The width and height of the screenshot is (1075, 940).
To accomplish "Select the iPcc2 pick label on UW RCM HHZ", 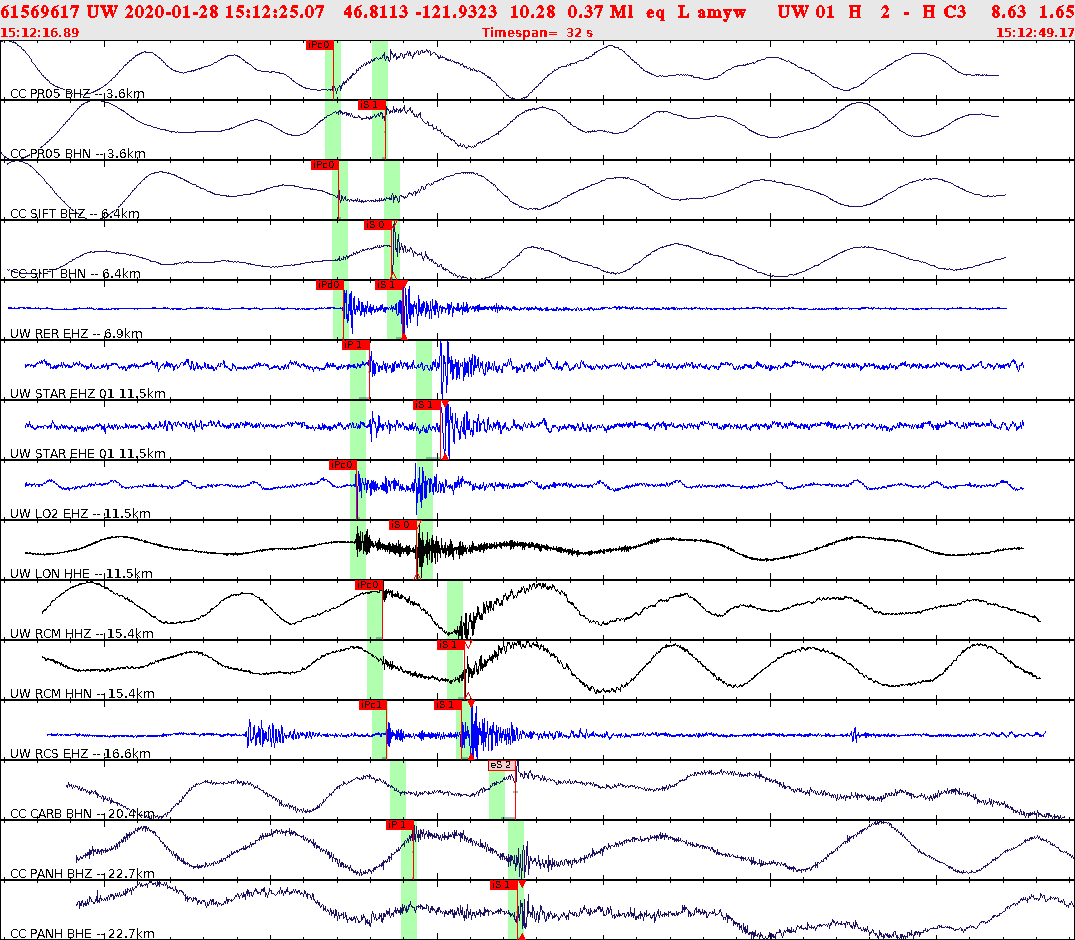I will [367, 584].
